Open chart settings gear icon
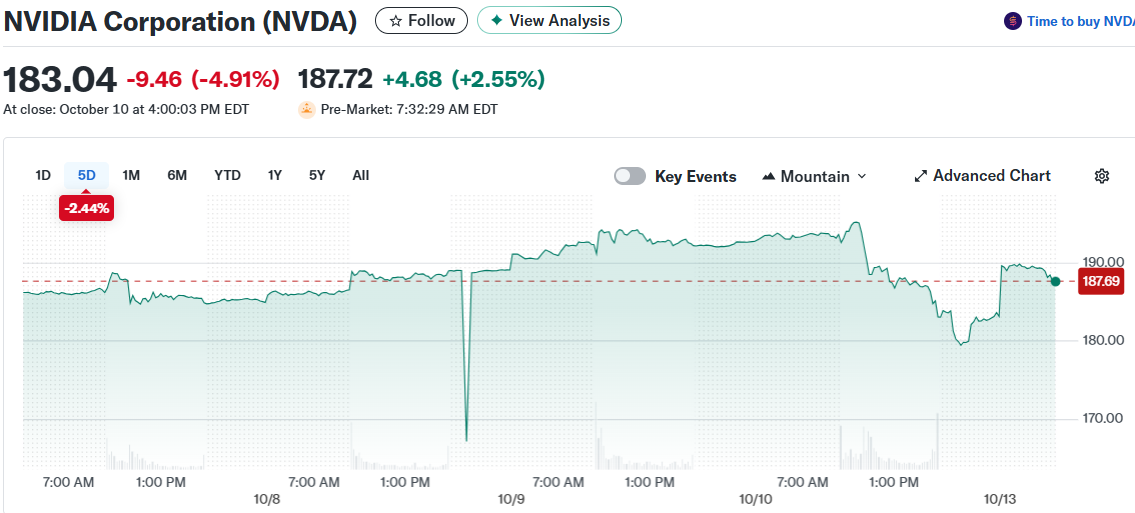1135x513 pixels. coord(1102,176)
